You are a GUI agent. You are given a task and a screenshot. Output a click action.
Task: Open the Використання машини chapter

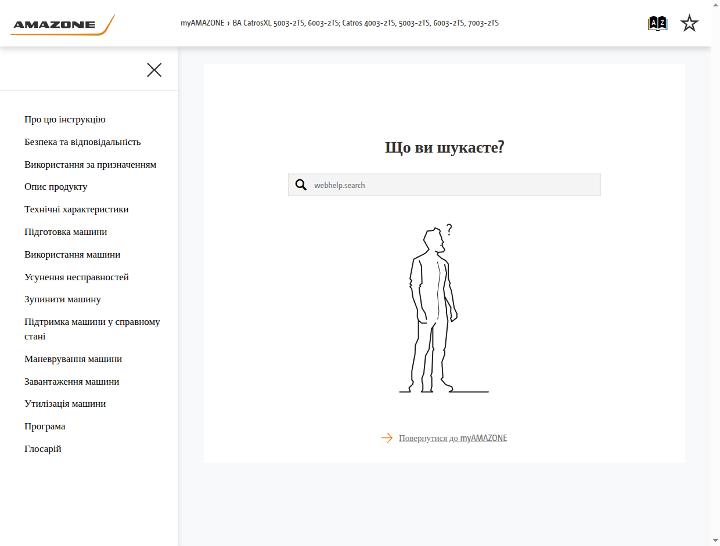73,254
